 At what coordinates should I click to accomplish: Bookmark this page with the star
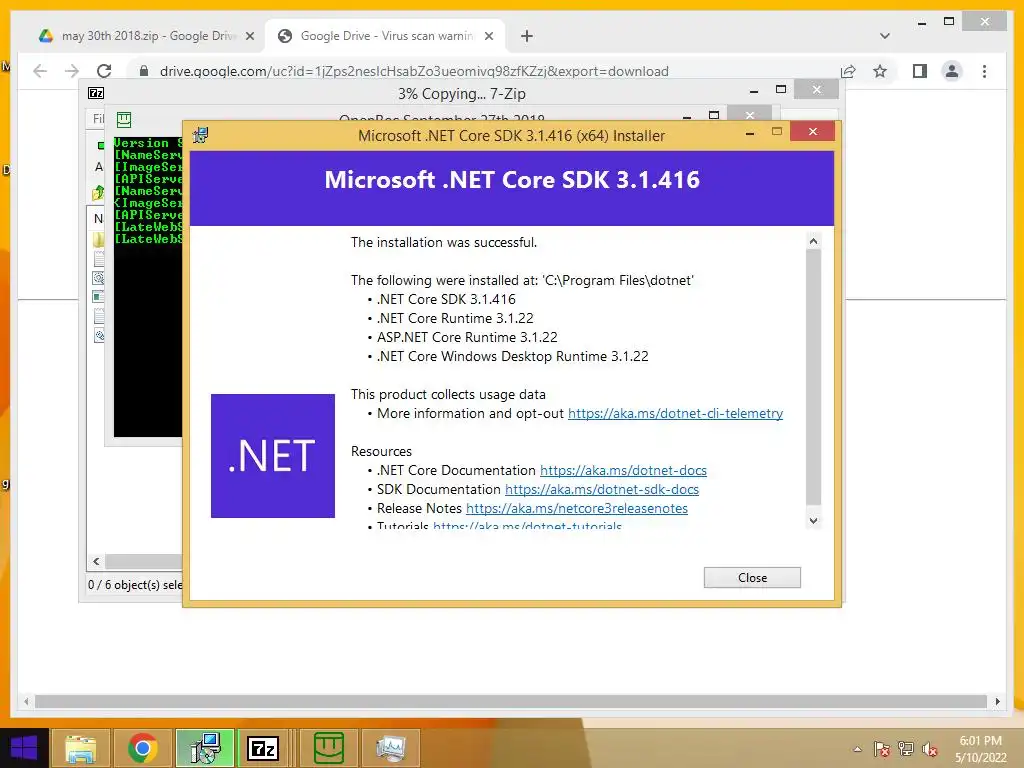[880, 71]
